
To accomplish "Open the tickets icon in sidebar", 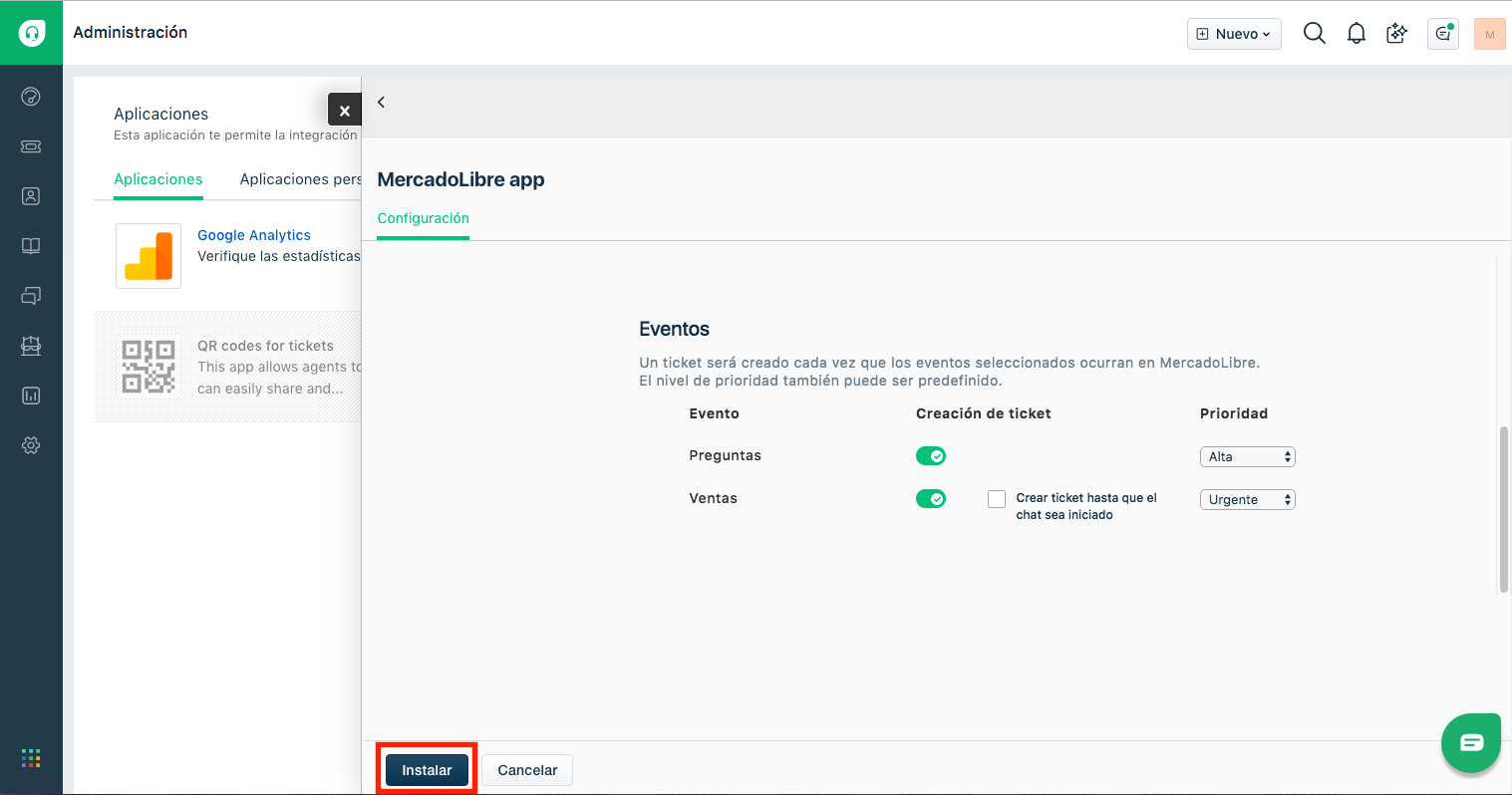I will [x=31, y=146].
